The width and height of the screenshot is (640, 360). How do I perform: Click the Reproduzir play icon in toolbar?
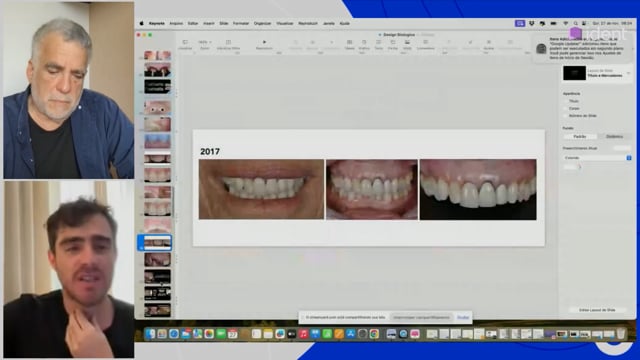[264, 42]
